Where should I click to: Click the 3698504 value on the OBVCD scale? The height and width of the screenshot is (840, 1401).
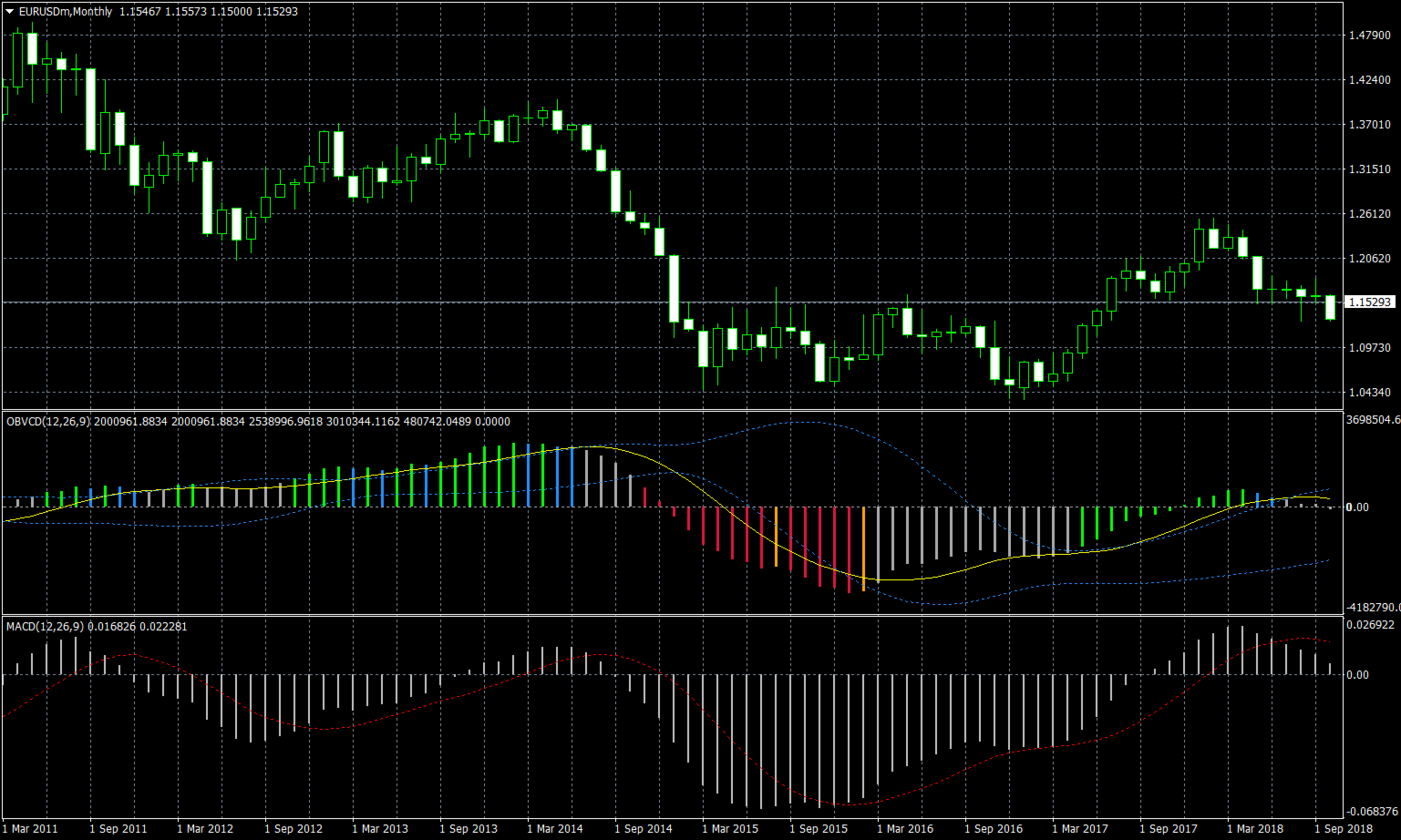1373,420
